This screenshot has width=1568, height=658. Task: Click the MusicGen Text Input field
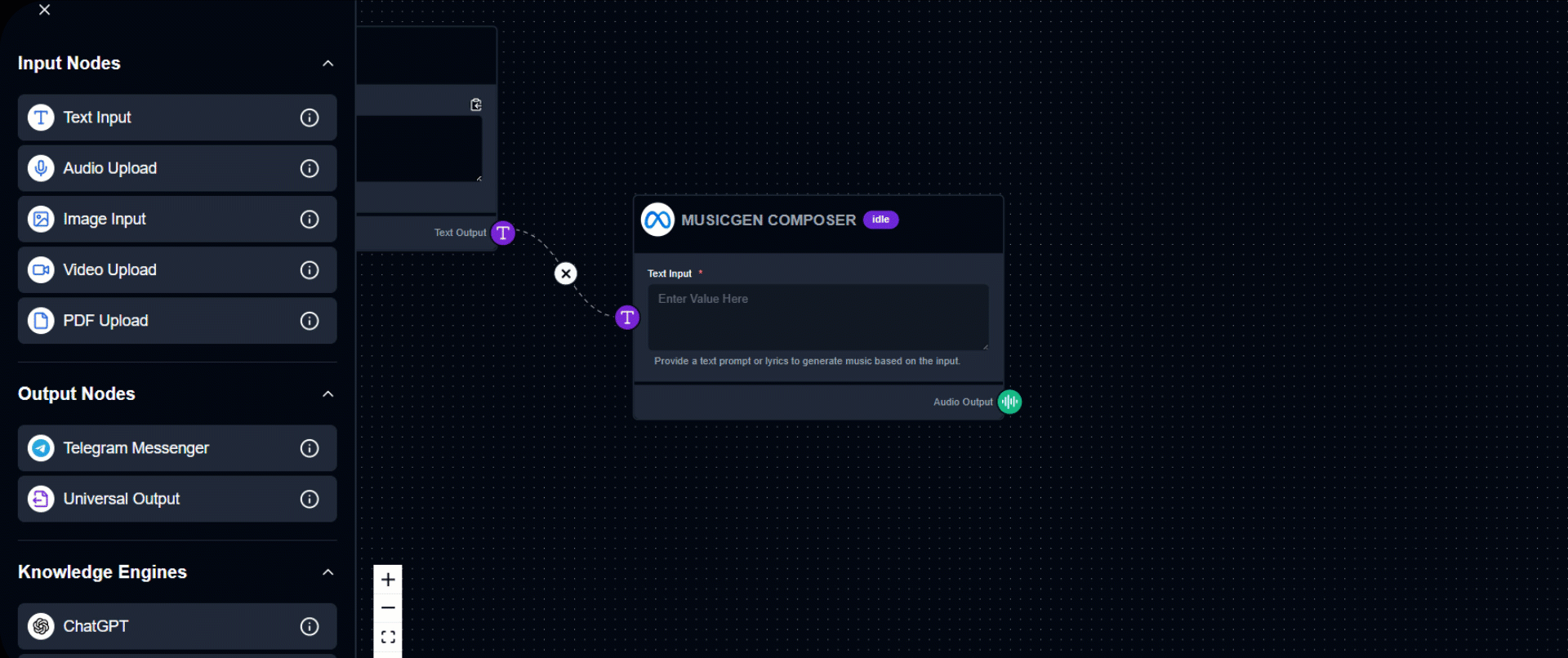point(817,317)
